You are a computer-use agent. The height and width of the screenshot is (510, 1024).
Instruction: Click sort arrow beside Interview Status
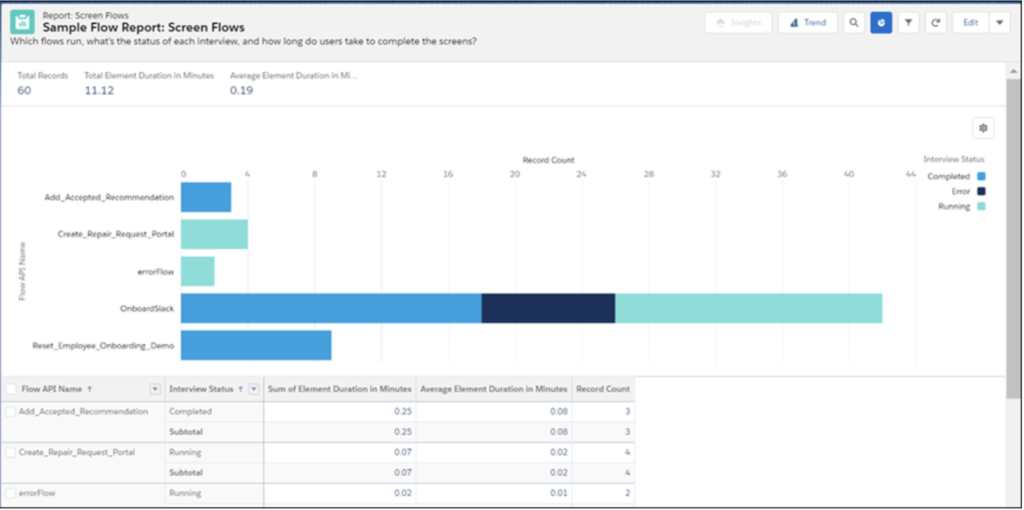point(240,389)
